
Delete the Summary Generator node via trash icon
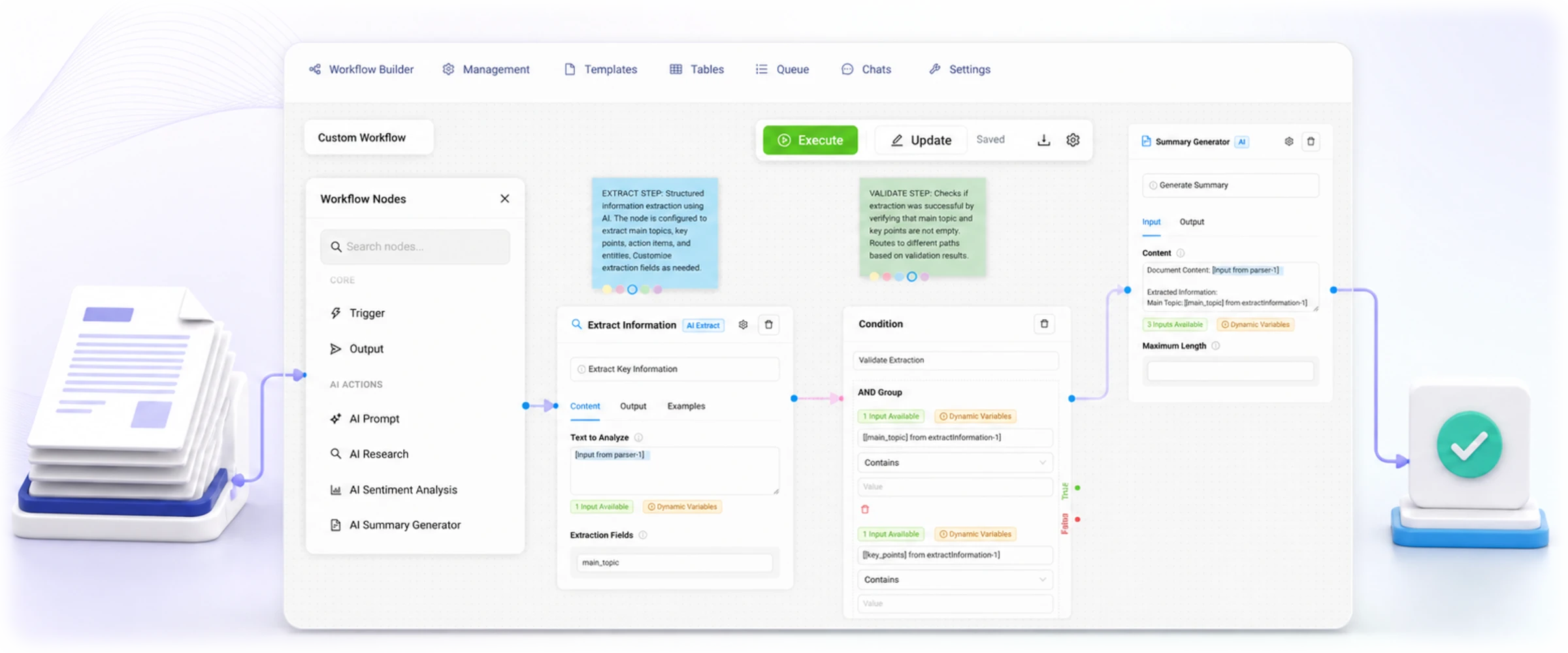tap(1311, 142)
